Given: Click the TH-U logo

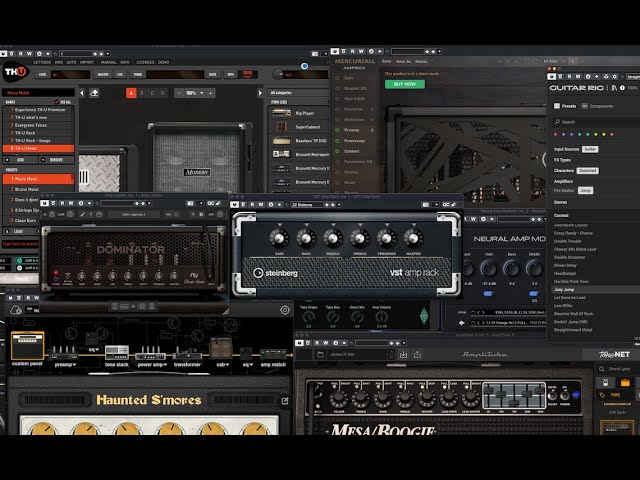Looking at the screenshot, I should pos(15,72).
